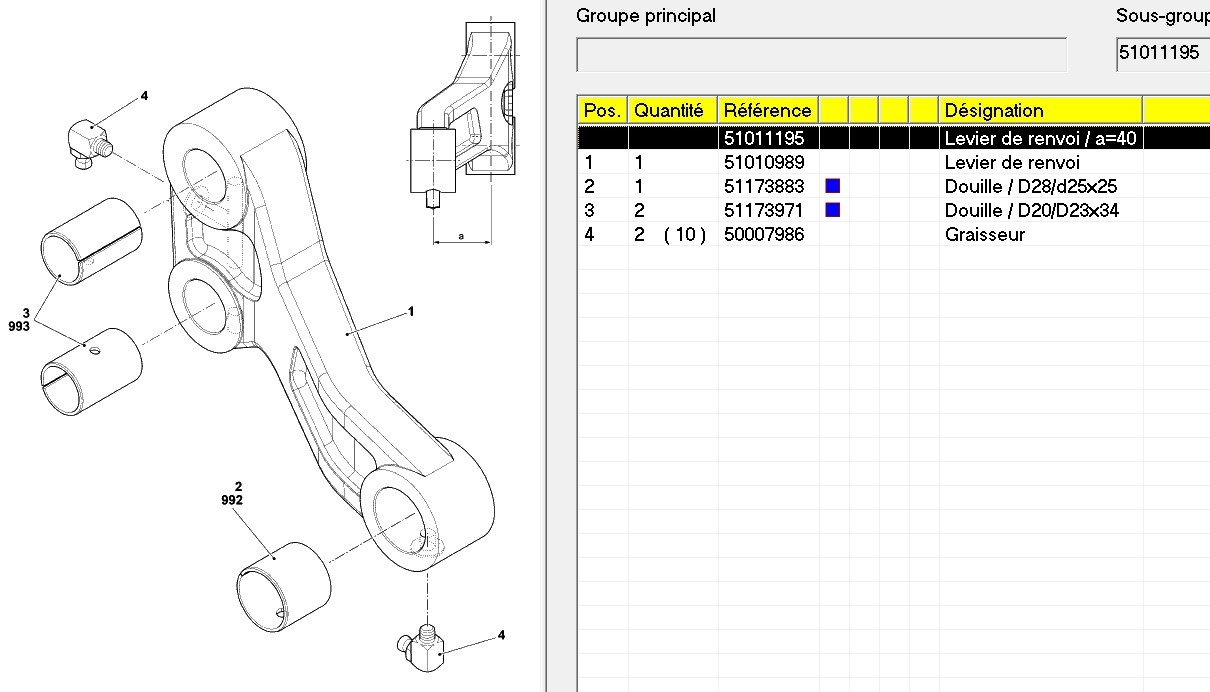Click the Sous-groupe field showing 51011195
1210x692 pixels.
1163,54
